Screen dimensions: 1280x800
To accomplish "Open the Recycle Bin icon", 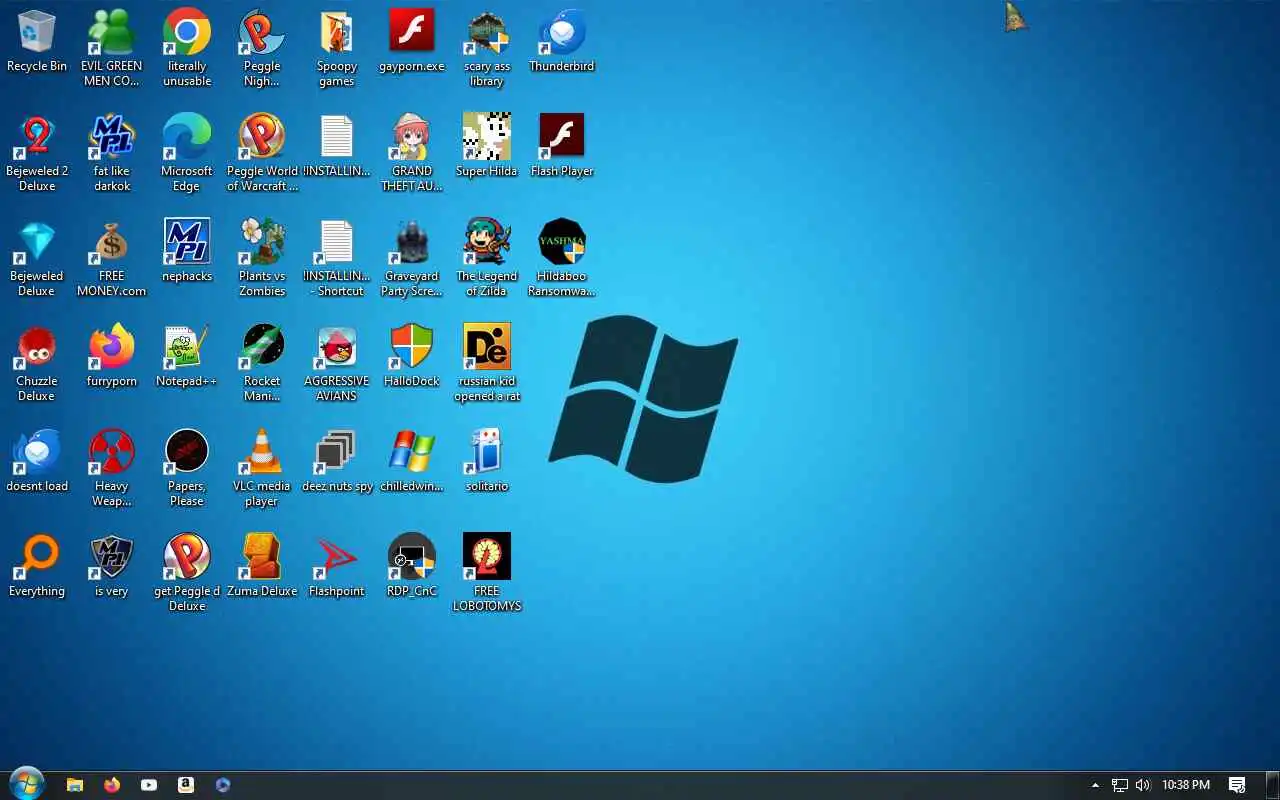I will [x=37, y=42].
